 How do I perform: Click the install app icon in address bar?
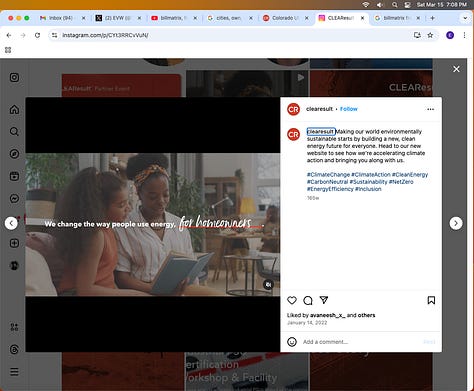point(417,35)
